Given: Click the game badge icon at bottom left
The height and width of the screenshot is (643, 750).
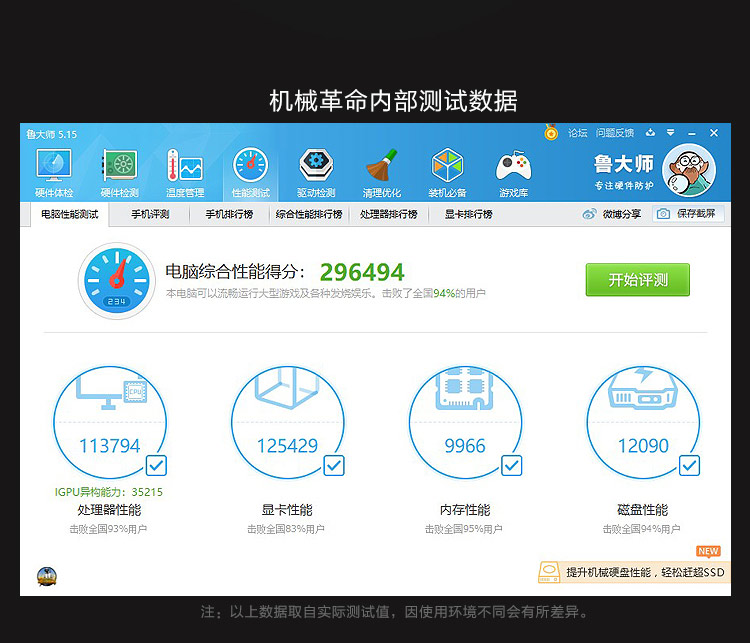Looking at the screenshot, I should tap(47, 576).
